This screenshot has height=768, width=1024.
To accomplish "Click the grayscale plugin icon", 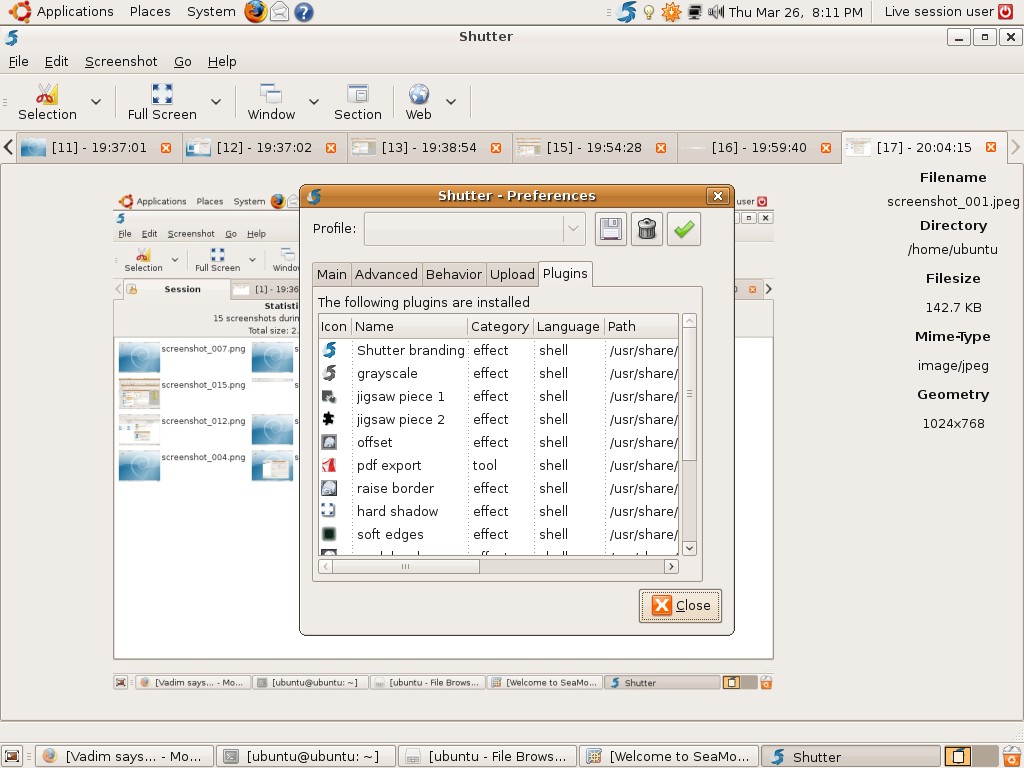I will (329, 373).
